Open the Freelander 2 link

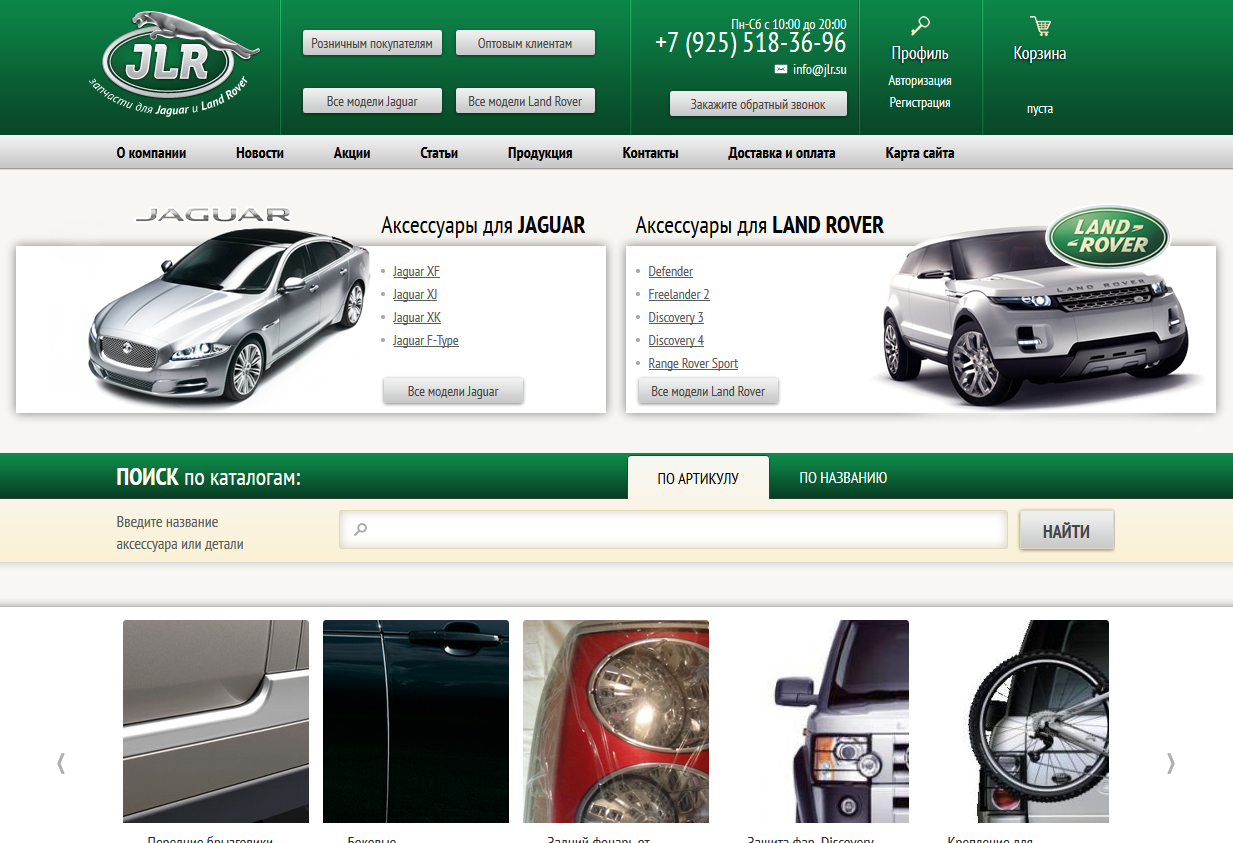(x=679, y=294)
